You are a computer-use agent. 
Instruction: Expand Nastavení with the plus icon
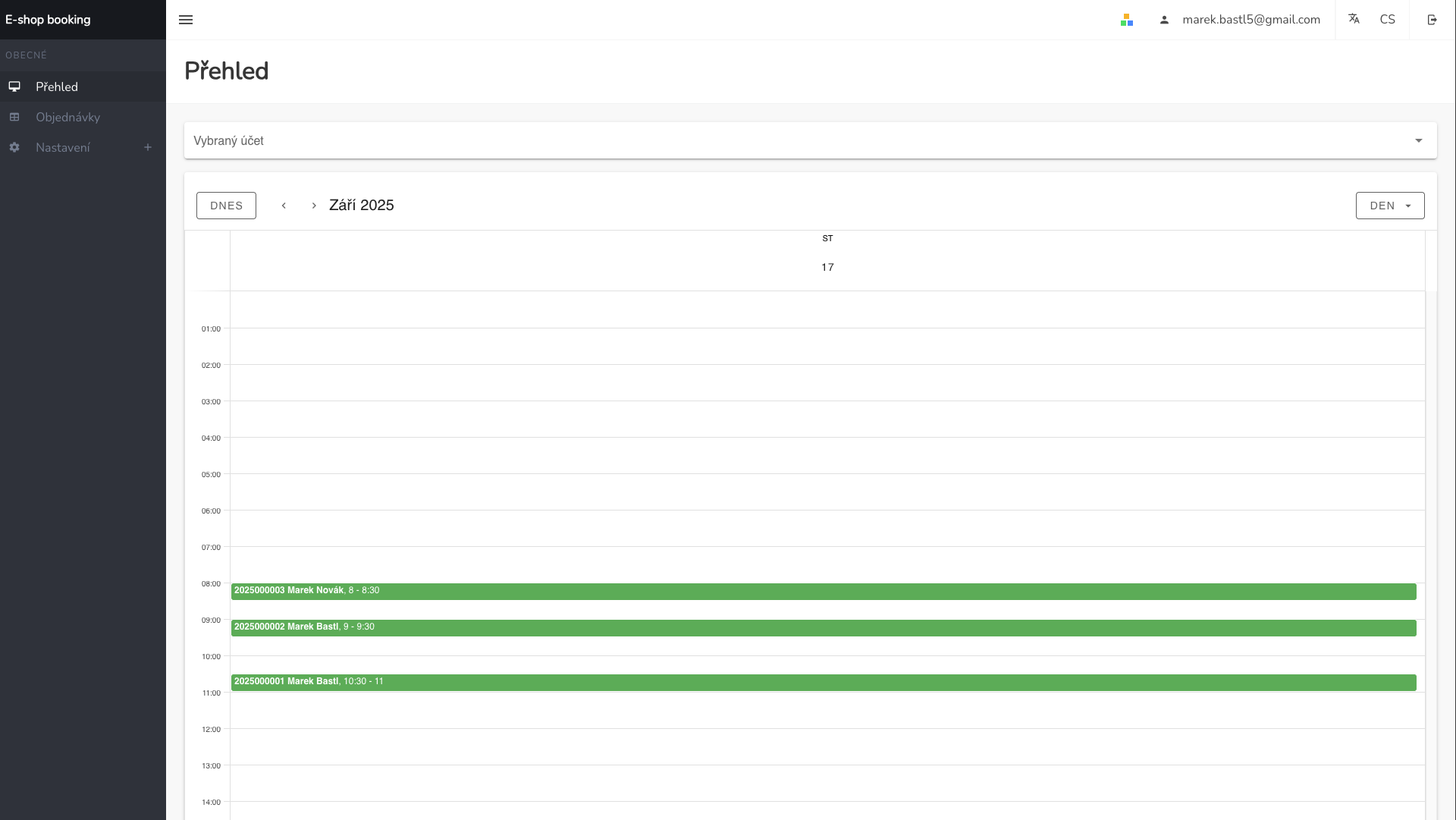[x=148, y=147]
